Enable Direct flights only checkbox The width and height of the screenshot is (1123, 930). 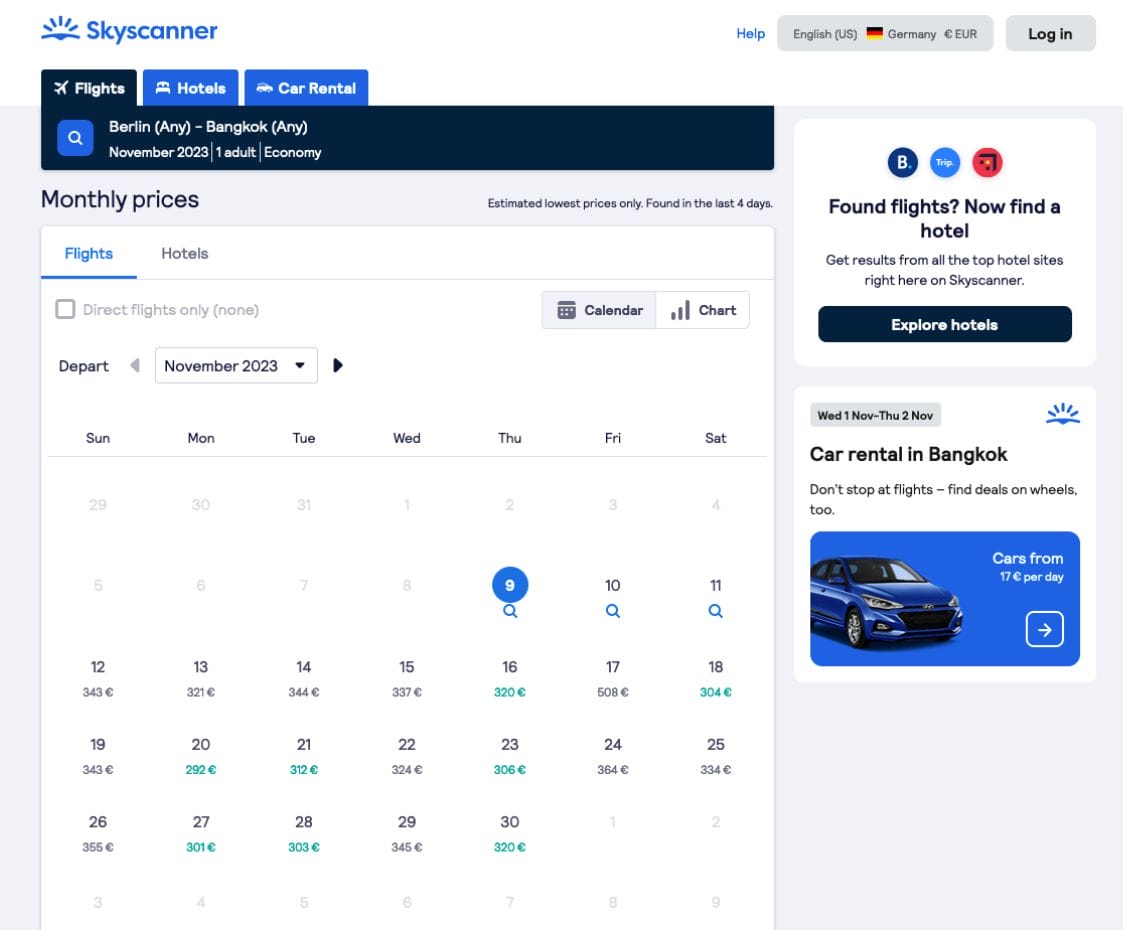(x=66, y=310)
